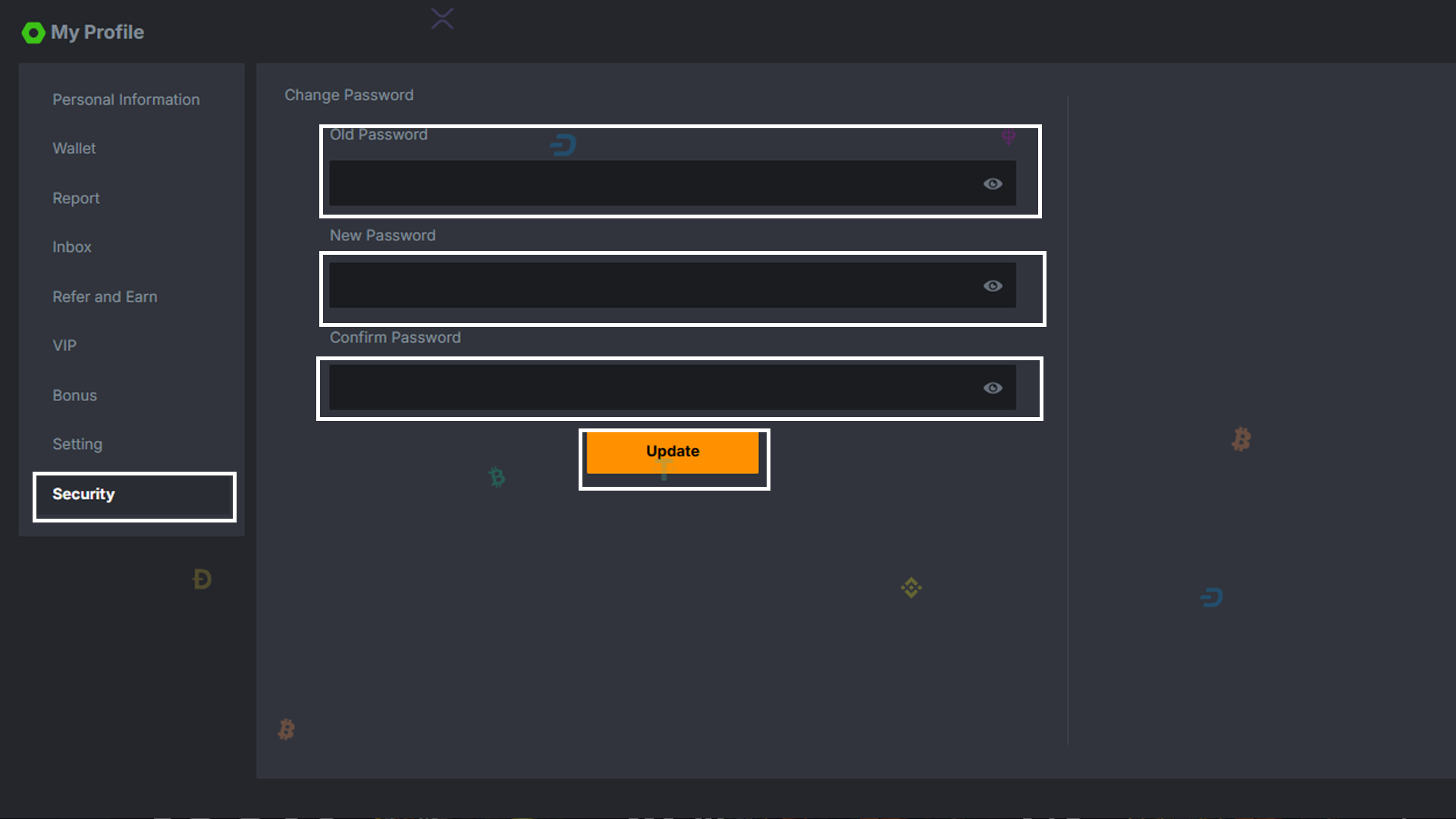Toggle New Password visibility eye icon
The height and width of the screenshot is (819, 1456).
993,286
